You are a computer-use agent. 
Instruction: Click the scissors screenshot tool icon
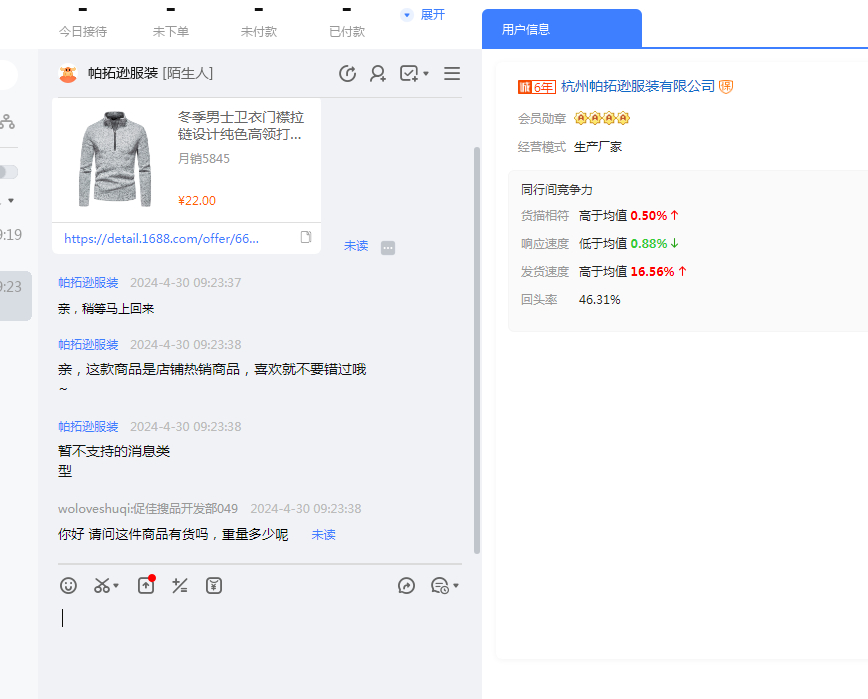(x=101, y=586)
